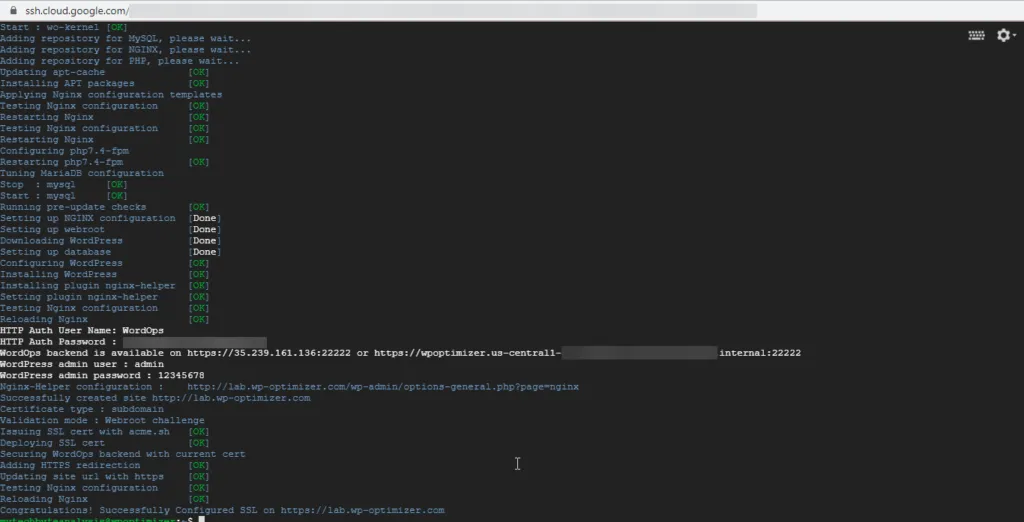
Task: Click 'HTTP Auth Password' label
Action: pos(58,342)
